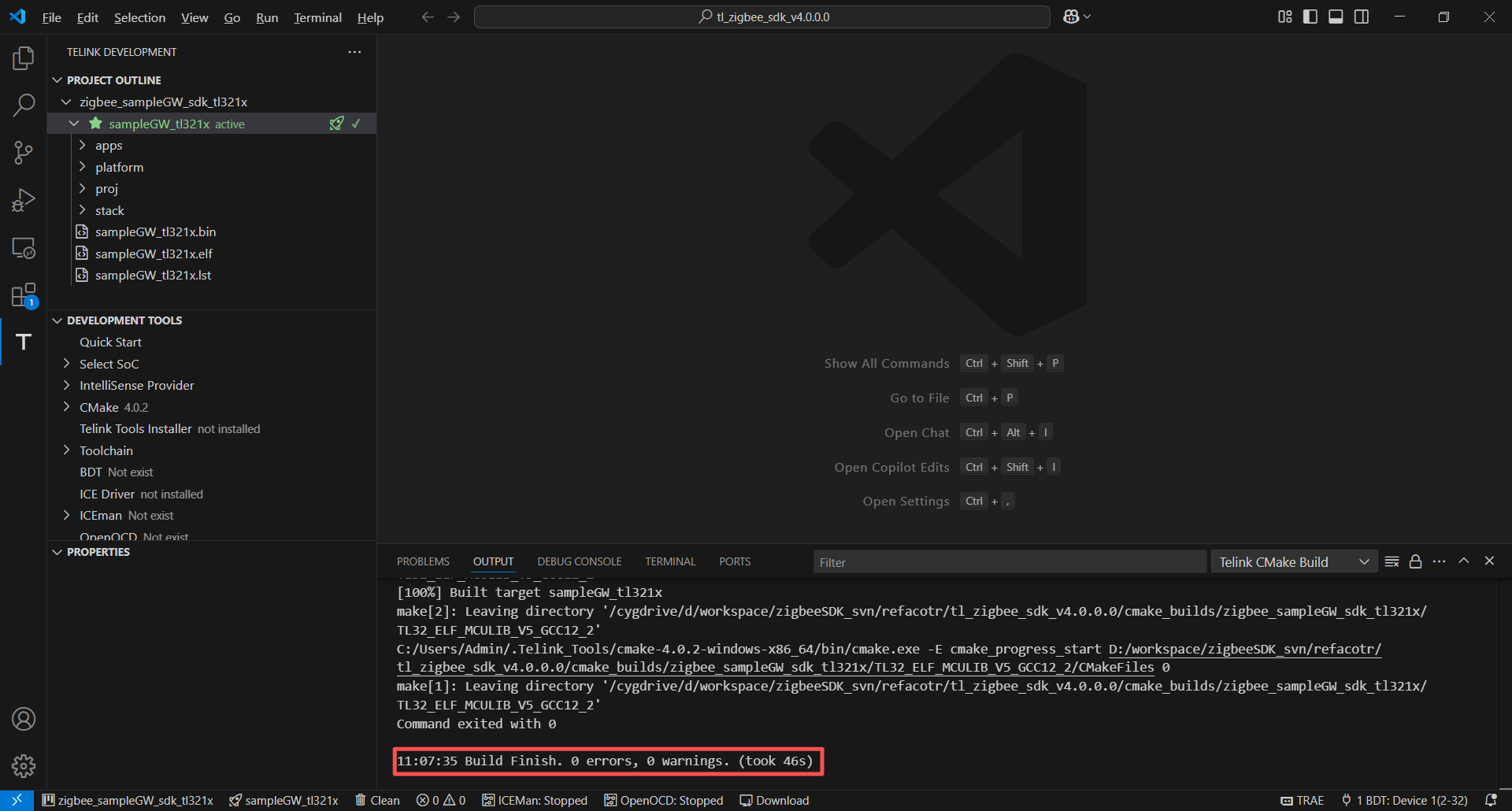Click OpenOCD: Stopped status item

tap(664, 801)
